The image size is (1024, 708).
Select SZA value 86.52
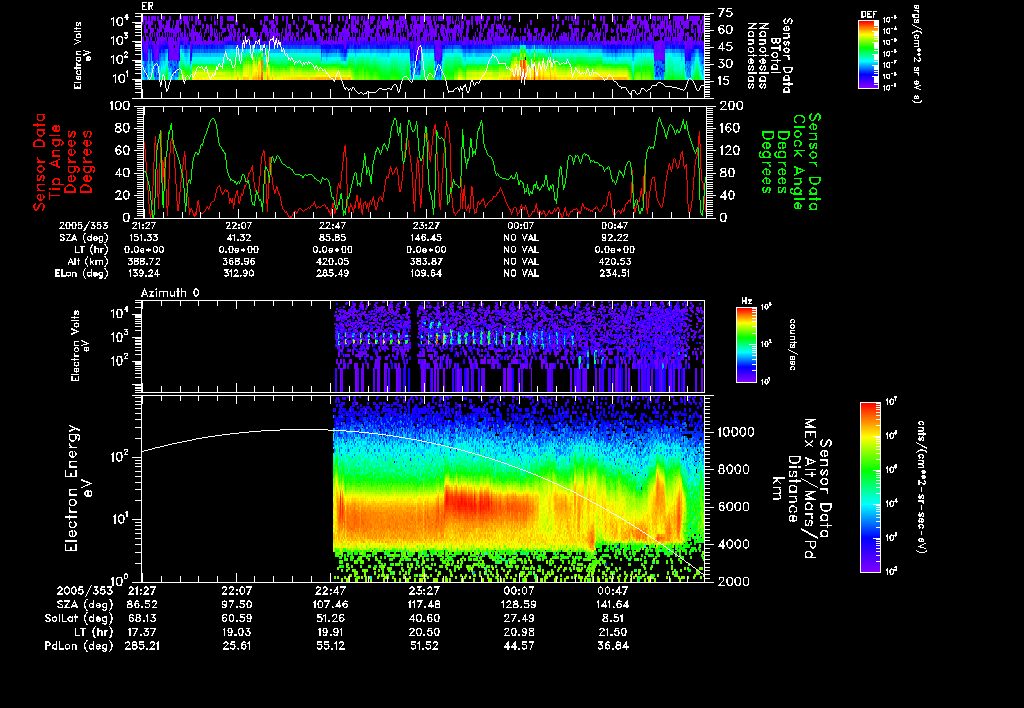point(142,605)
